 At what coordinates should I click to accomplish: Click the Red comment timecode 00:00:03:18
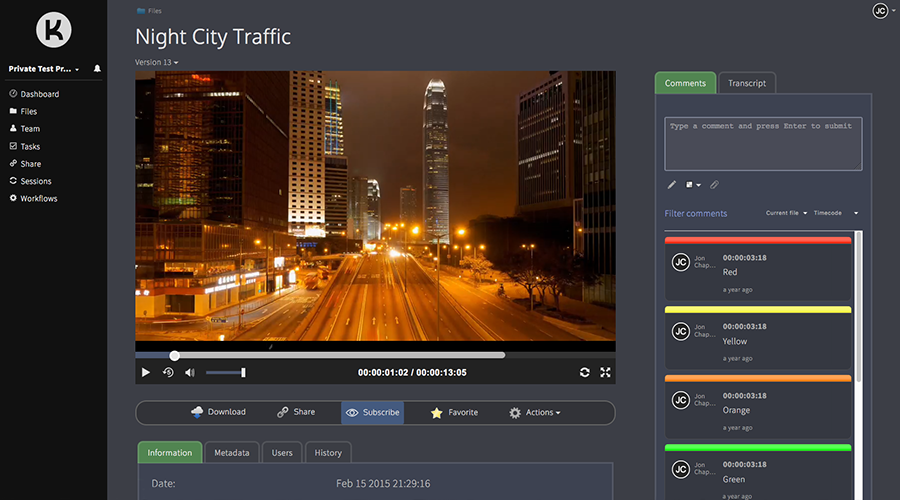pyautogui.click(x=744, y=258)
